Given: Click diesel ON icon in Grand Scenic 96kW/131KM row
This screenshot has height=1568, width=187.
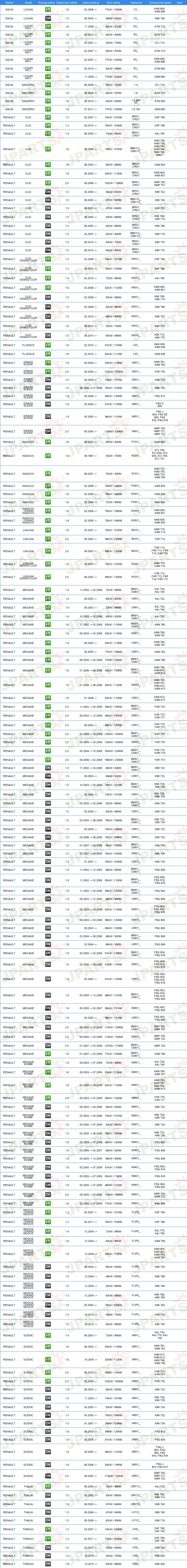Looking at the screenshot, I should click(x=48, y=416).
